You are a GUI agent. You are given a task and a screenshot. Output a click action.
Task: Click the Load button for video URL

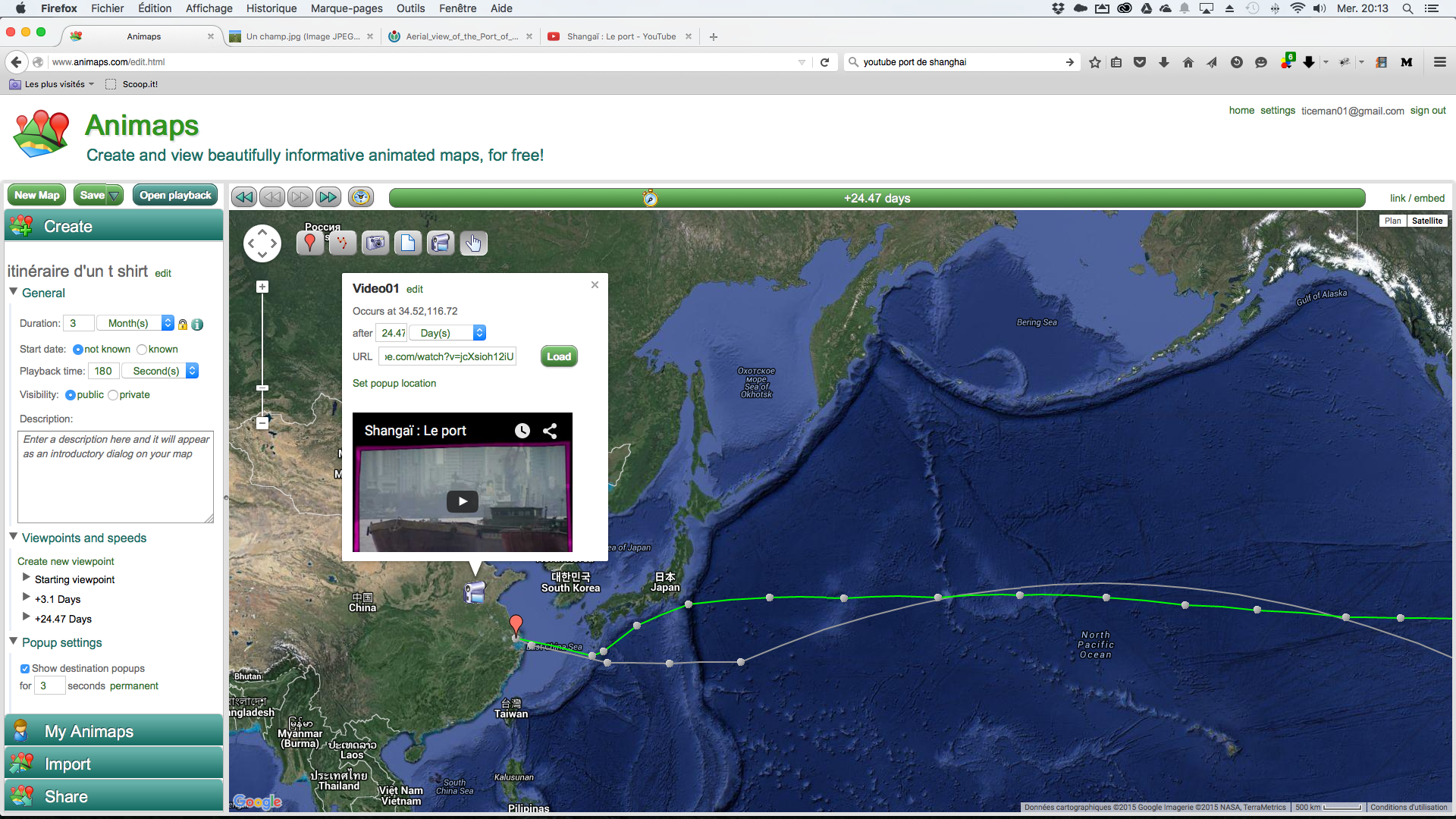coord(559,356)
